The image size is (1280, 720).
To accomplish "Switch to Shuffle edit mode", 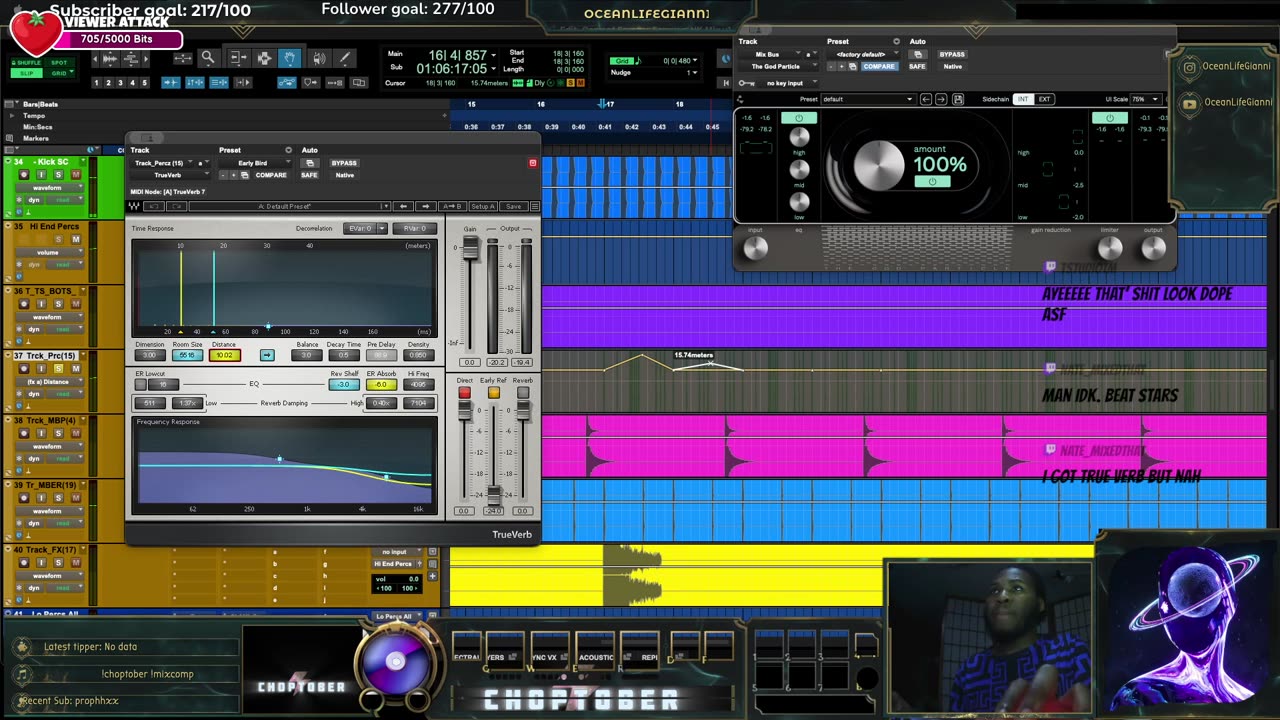I will pyautogui.click(x=27, y=63).
